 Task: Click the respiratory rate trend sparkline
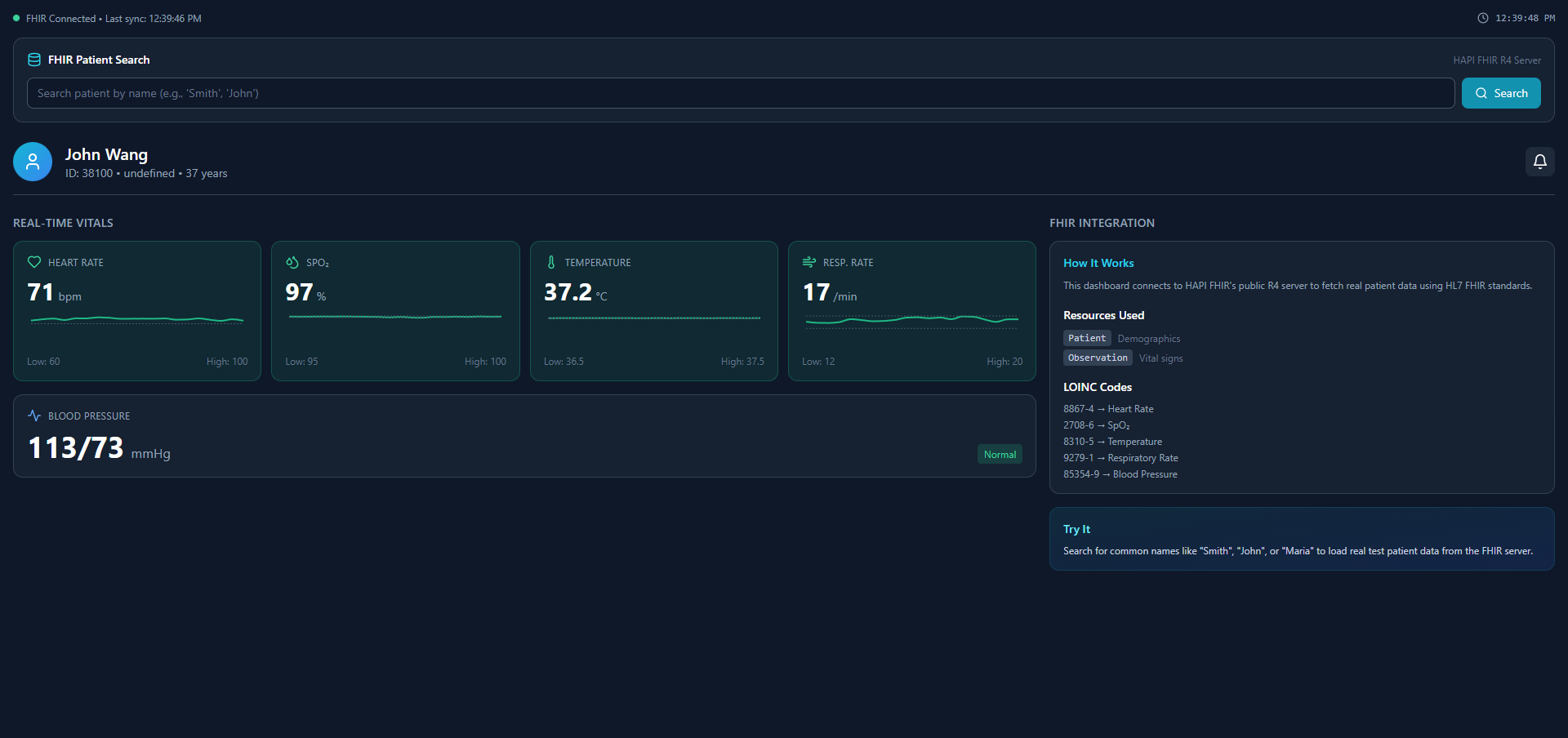pyautogui.click(x=912, y=320)
